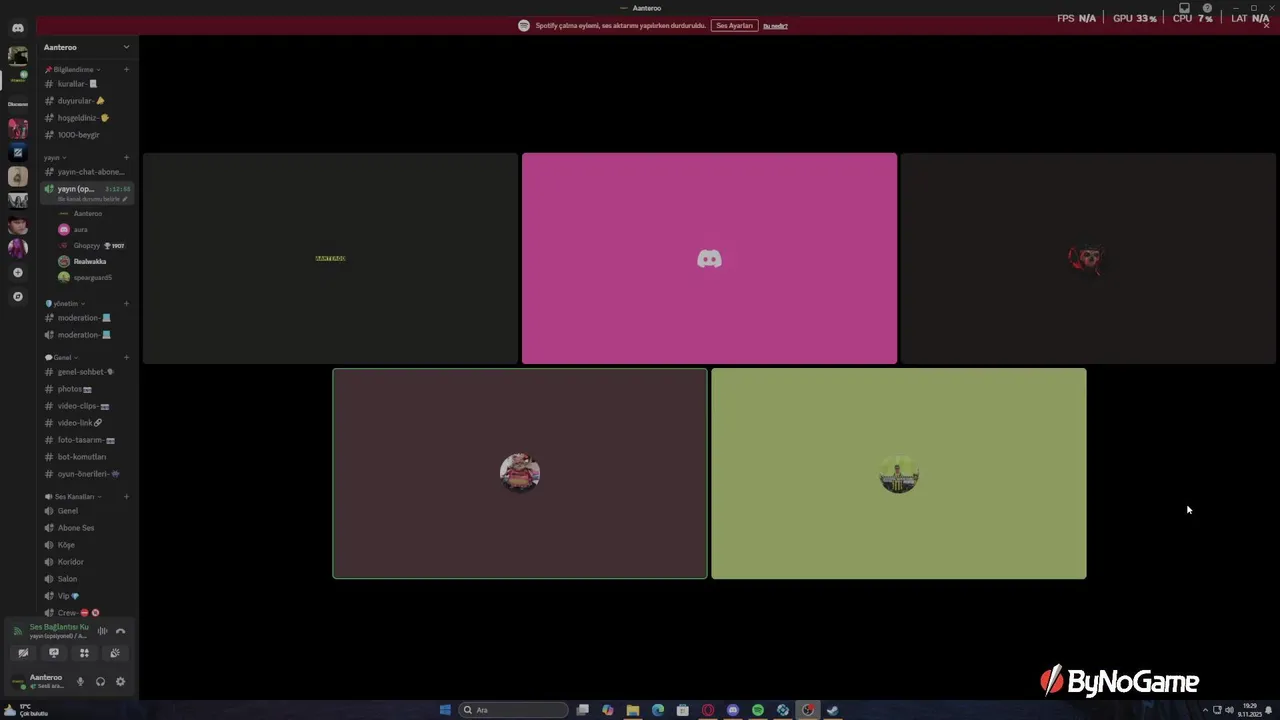This screenshot has width=1280, height=720.
Task: Add channel to yayın category
Action: pyautogui.click(x=126, y=157)
